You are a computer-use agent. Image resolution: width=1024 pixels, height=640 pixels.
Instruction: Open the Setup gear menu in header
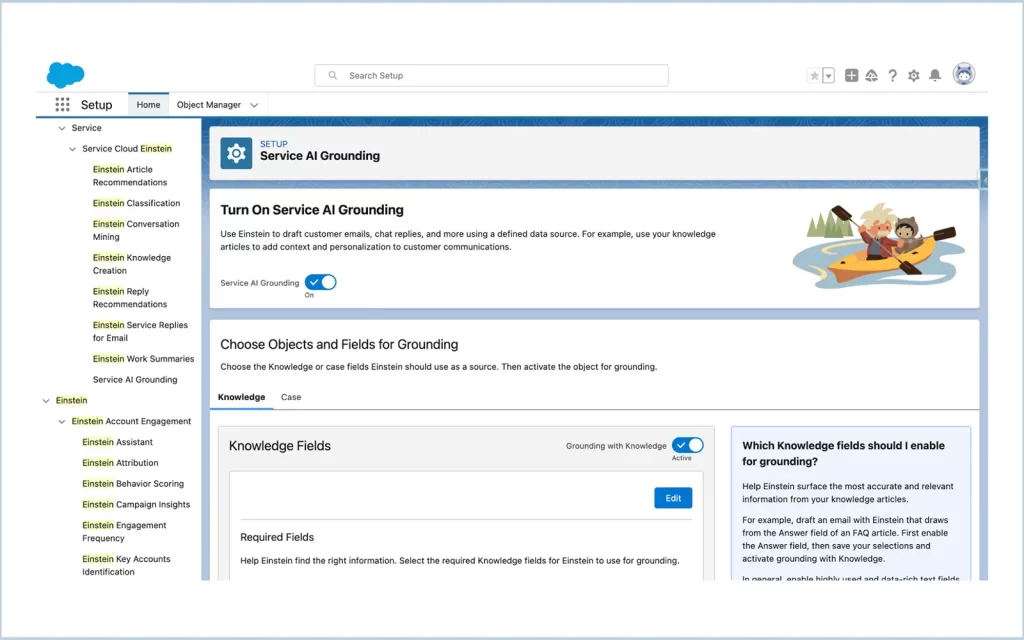(914, 76)
